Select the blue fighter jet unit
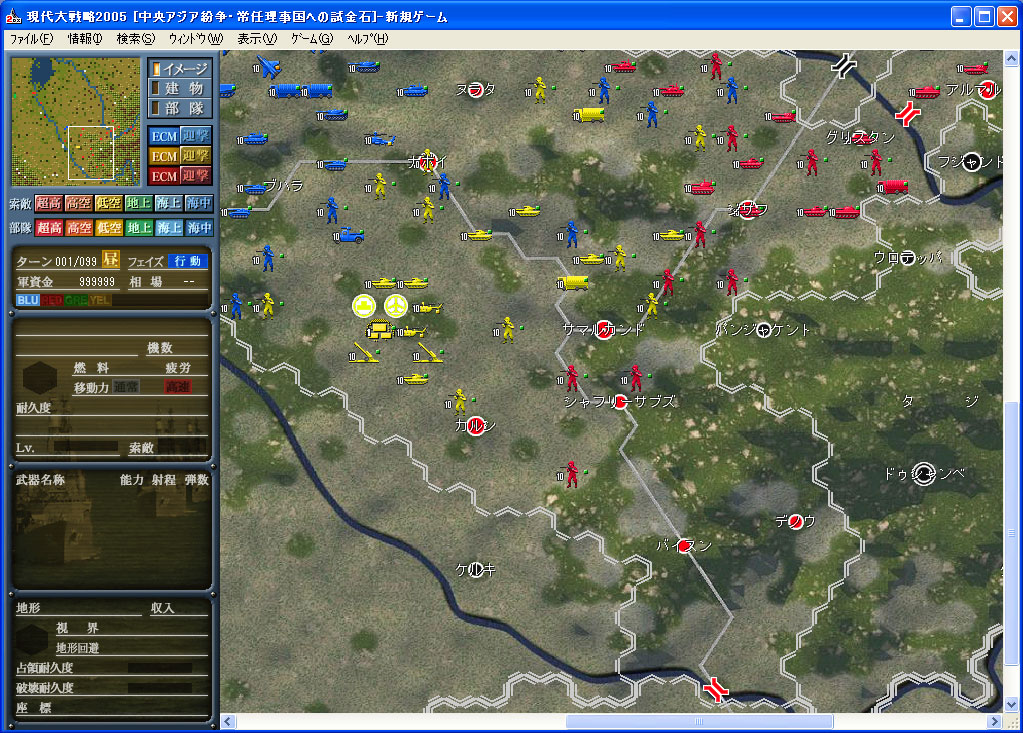 [x=269, y=67]
